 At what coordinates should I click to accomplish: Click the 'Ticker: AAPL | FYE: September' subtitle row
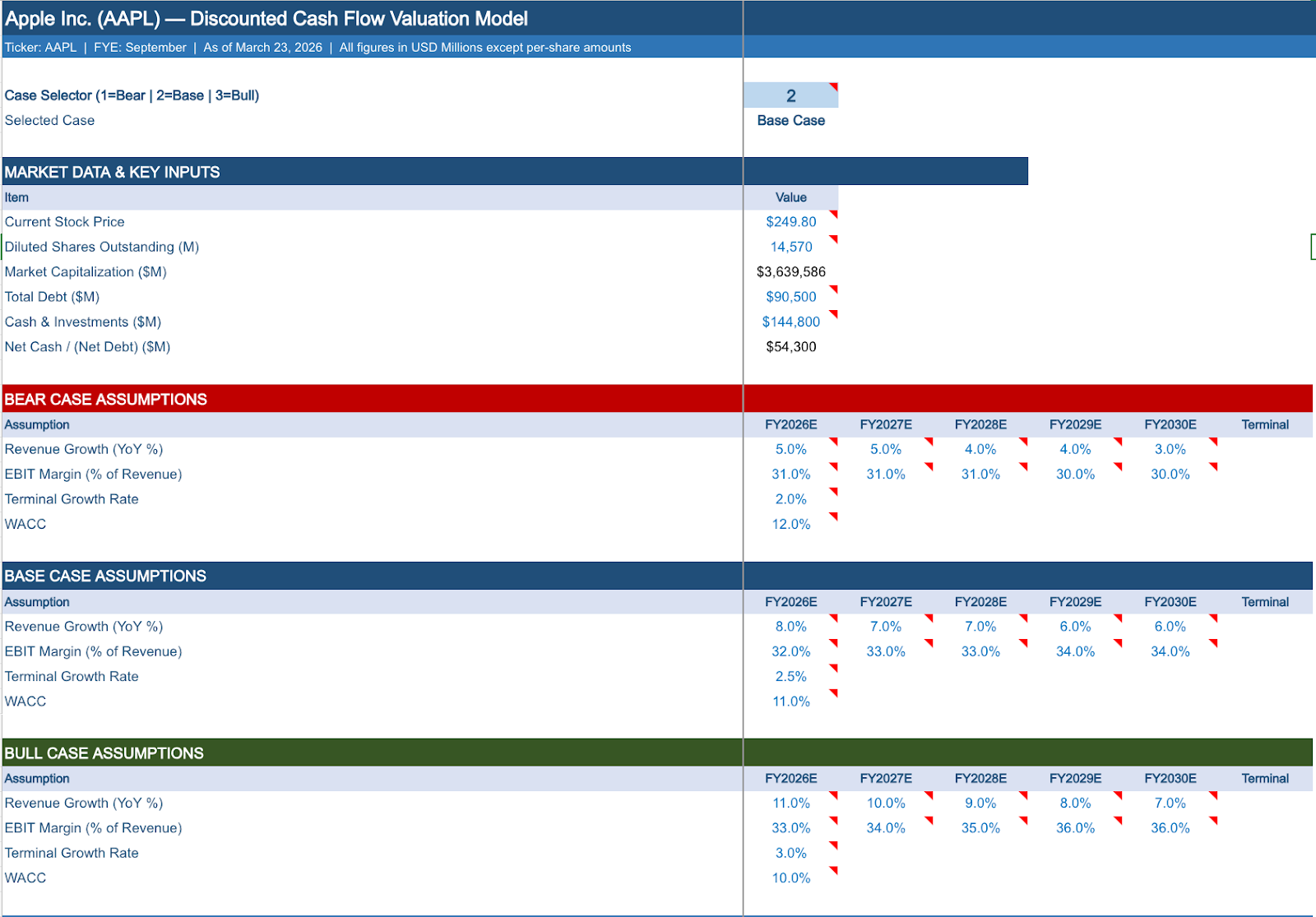[372, 47]
